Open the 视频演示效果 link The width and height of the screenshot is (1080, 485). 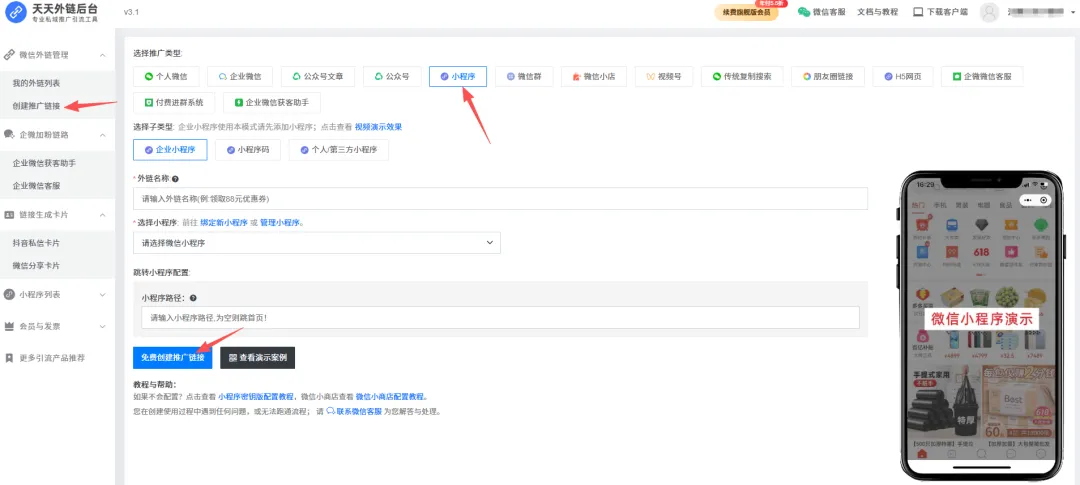(378, 127)
